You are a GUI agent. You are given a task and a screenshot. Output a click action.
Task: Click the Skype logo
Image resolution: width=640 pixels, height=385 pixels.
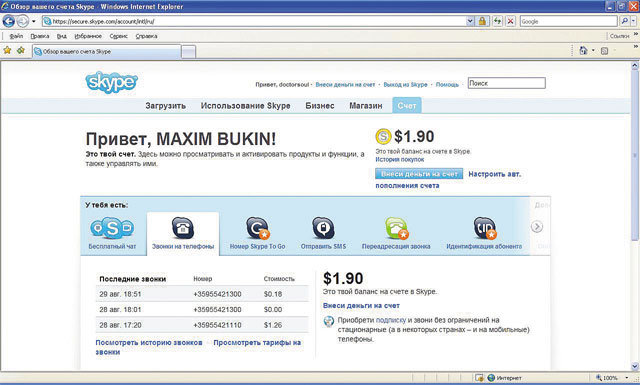click(111, 82)
